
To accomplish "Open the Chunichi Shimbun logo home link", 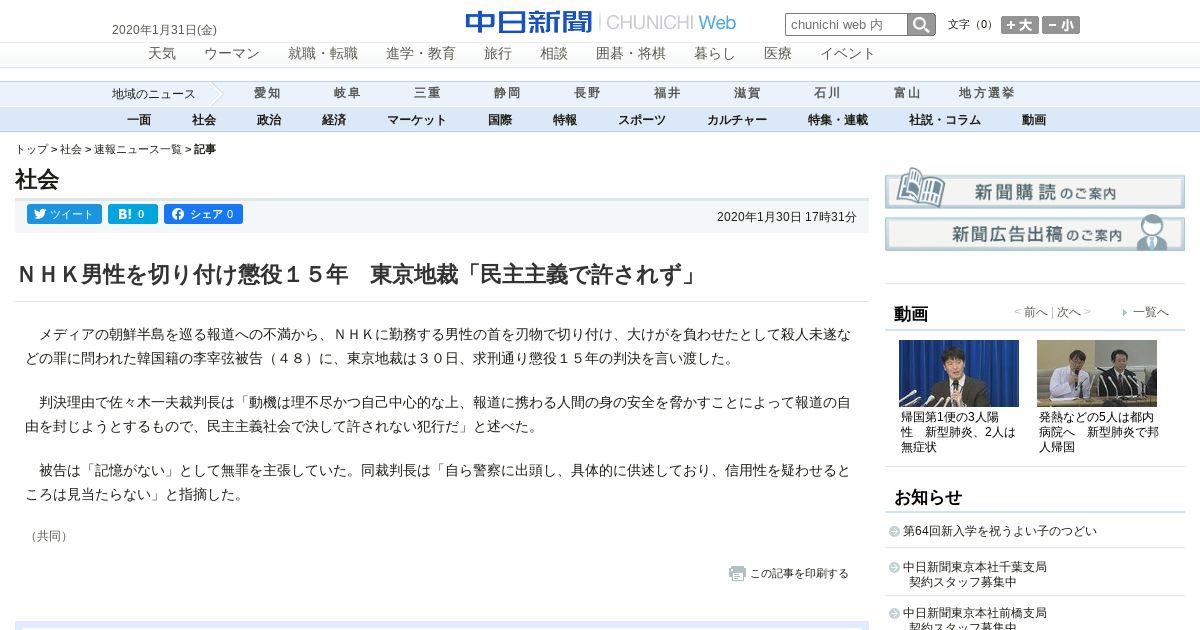I will tap(600, 22).
